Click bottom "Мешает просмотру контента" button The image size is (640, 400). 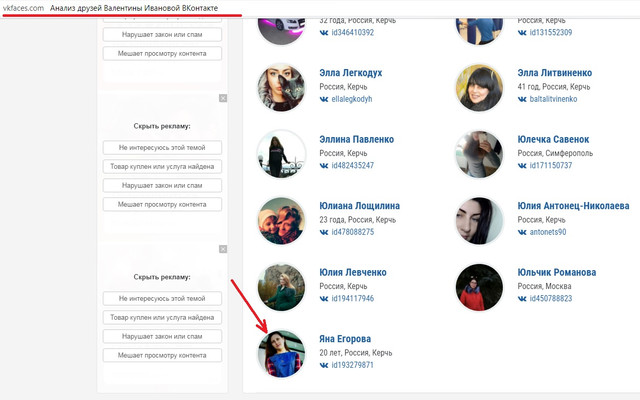point(162,355)
